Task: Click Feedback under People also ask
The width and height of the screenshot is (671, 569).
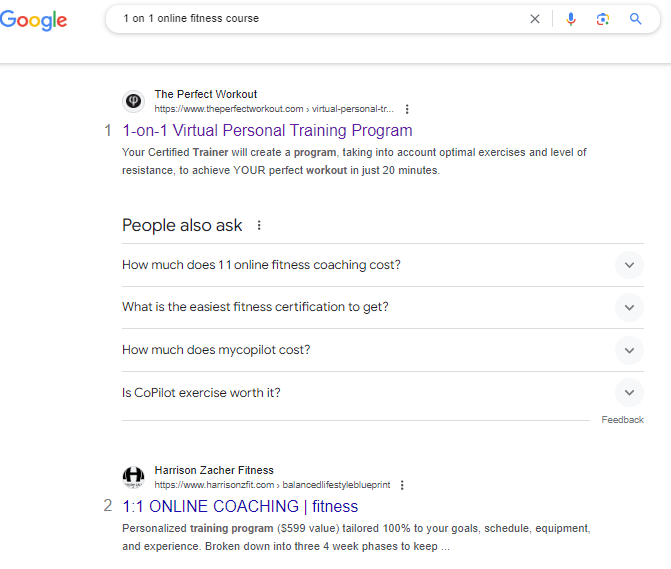Action: point(622,420)
